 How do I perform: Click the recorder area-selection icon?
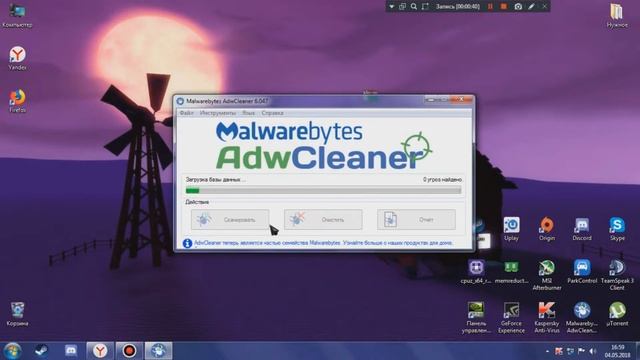(x=425, y=7)
